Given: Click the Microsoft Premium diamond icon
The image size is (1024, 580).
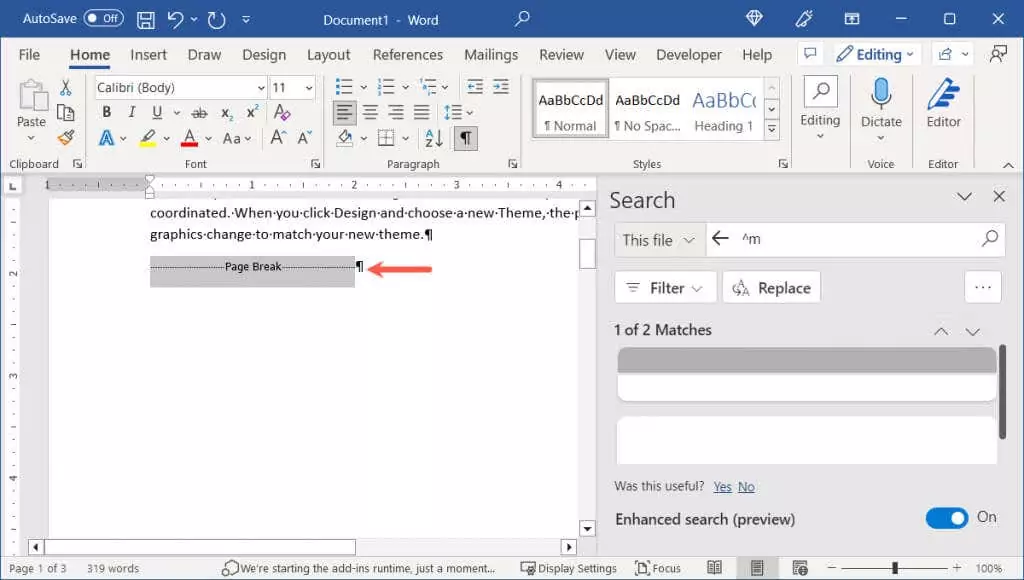Looking at the screenshot, I should coord(754,19).
